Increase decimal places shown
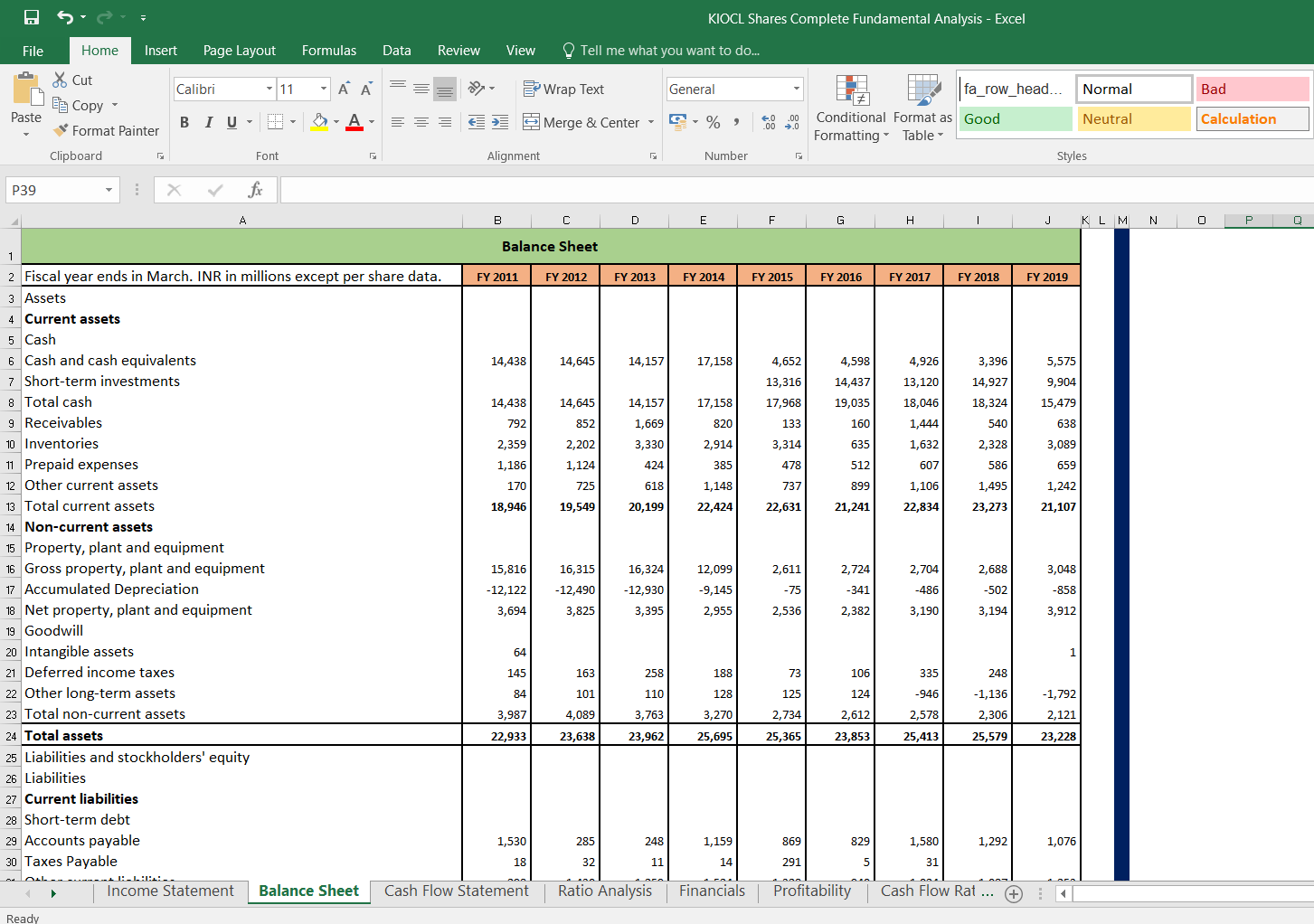This screenshot has width=1314, height=924. [x=769, y=122]
